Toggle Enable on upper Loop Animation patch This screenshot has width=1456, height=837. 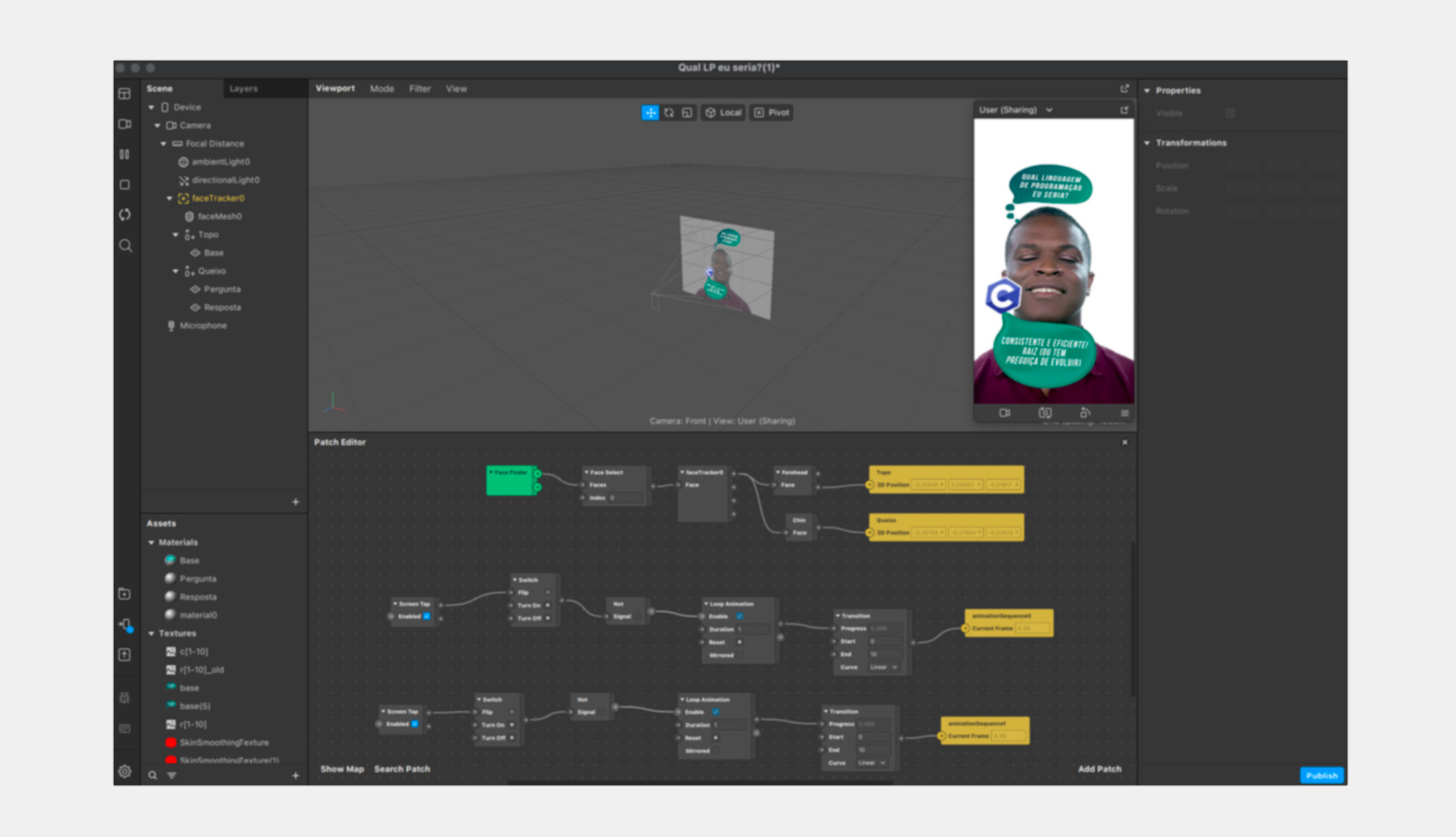tap(739, 616)
